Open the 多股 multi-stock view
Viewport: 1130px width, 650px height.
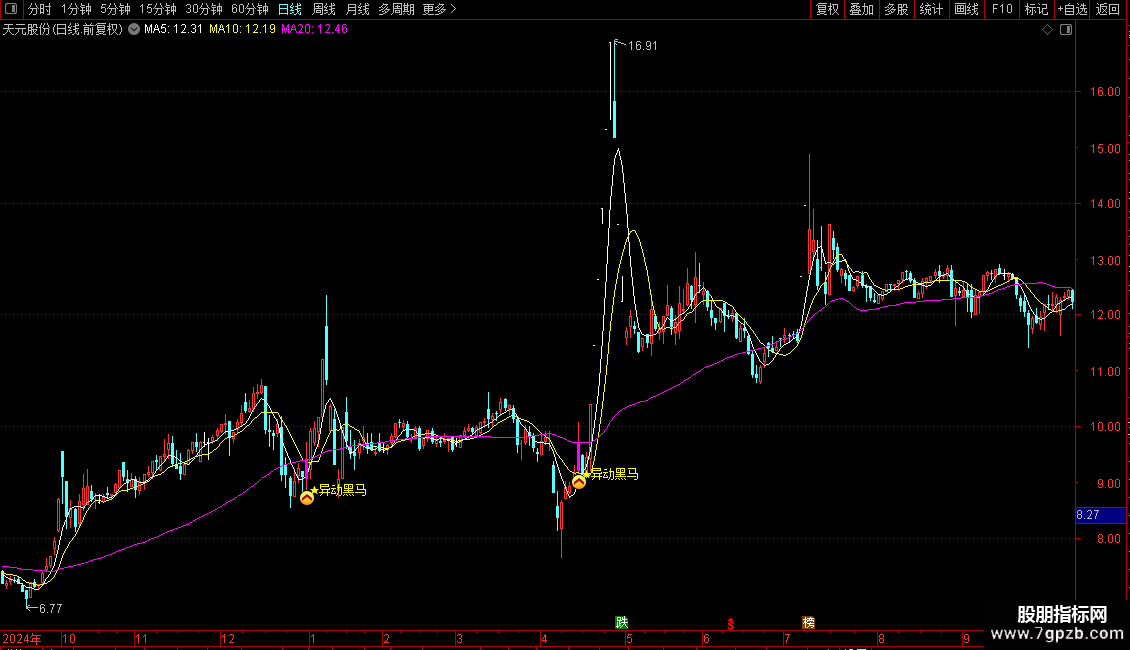897,9
